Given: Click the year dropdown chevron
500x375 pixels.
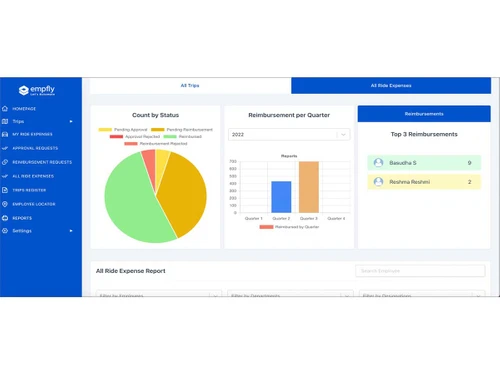Looking at the screenshot, I should [343, 135].
